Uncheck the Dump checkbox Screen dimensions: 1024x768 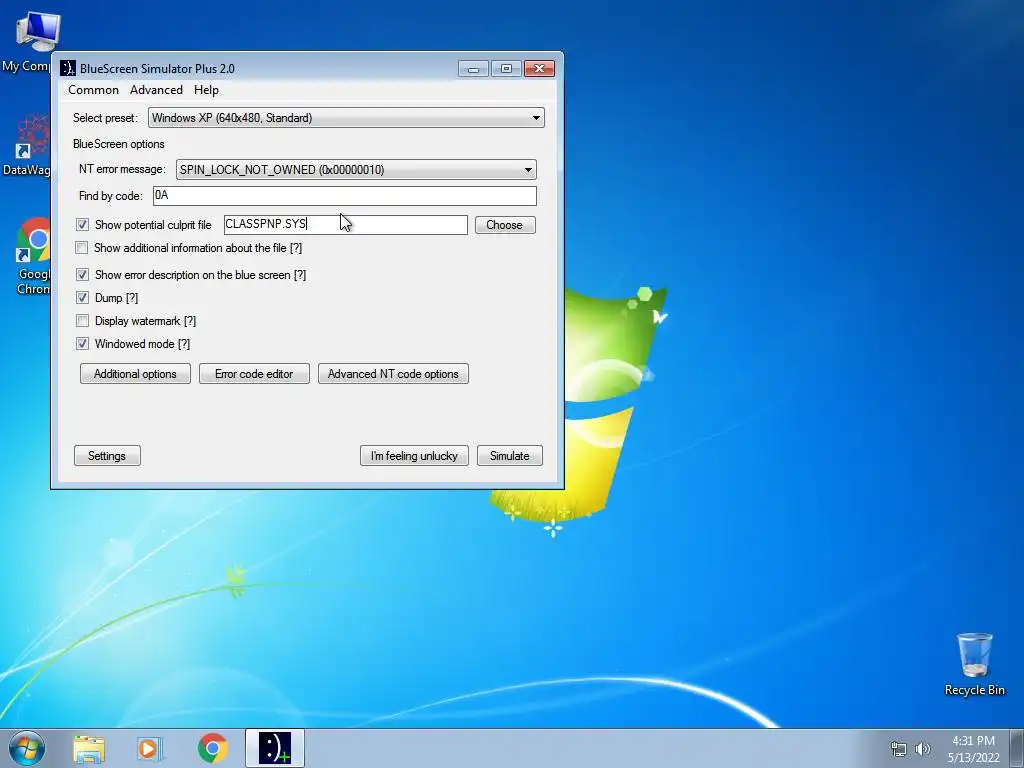point(82,298)
